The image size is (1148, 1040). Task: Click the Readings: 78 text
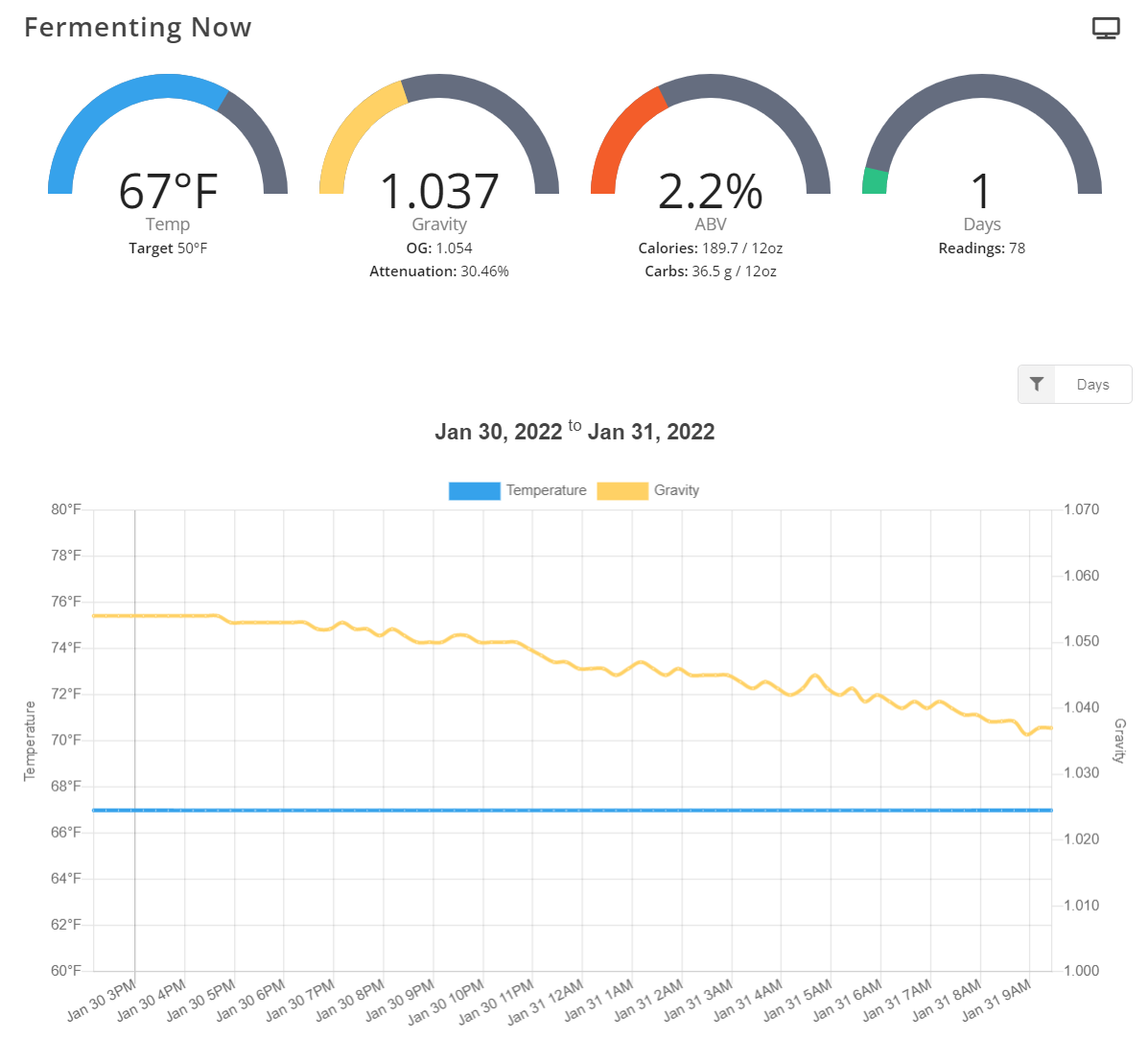(982, 248)
